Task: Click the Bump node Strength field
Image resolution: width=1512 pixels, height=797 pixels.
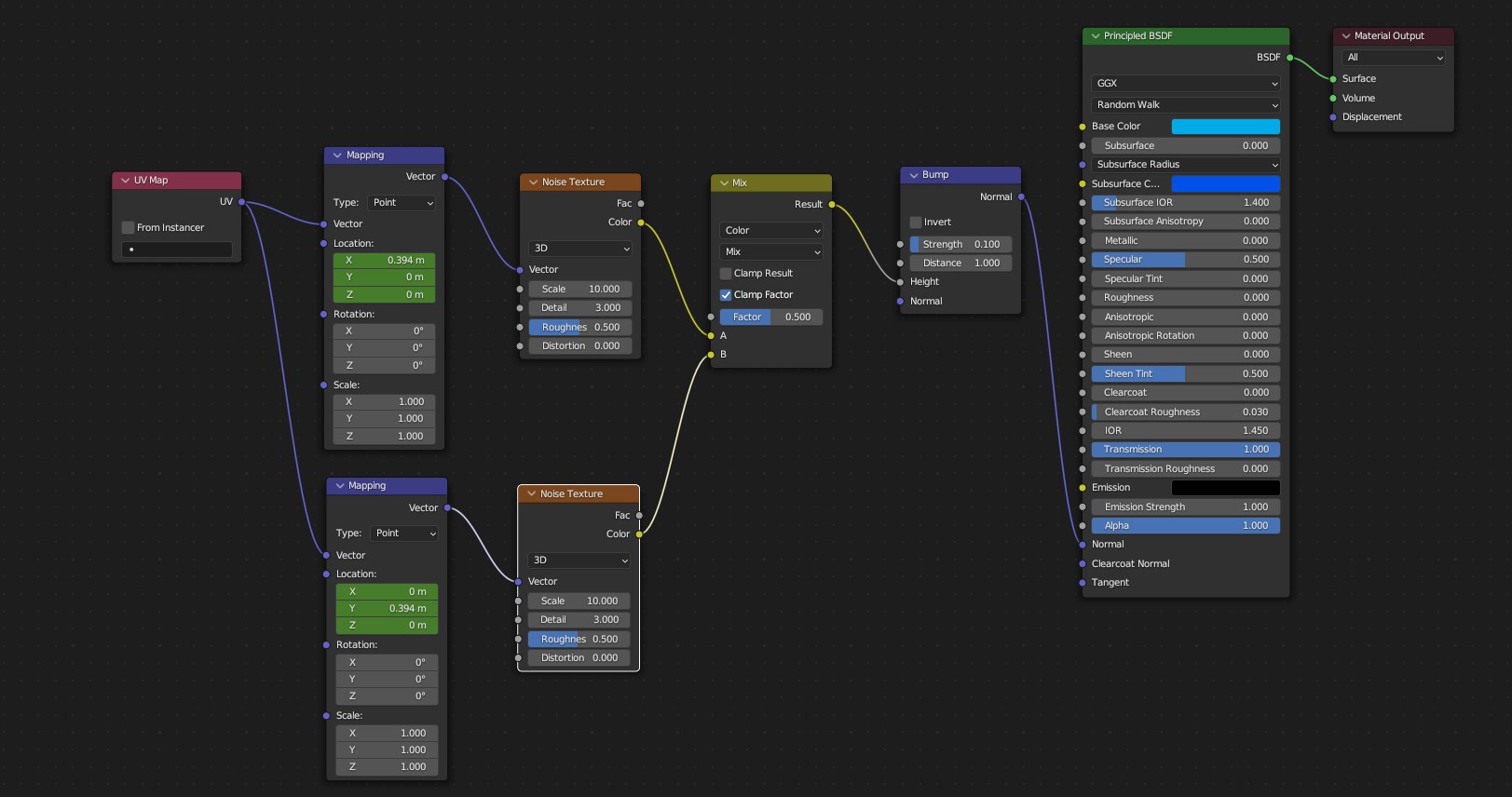Action: point(960,245)
